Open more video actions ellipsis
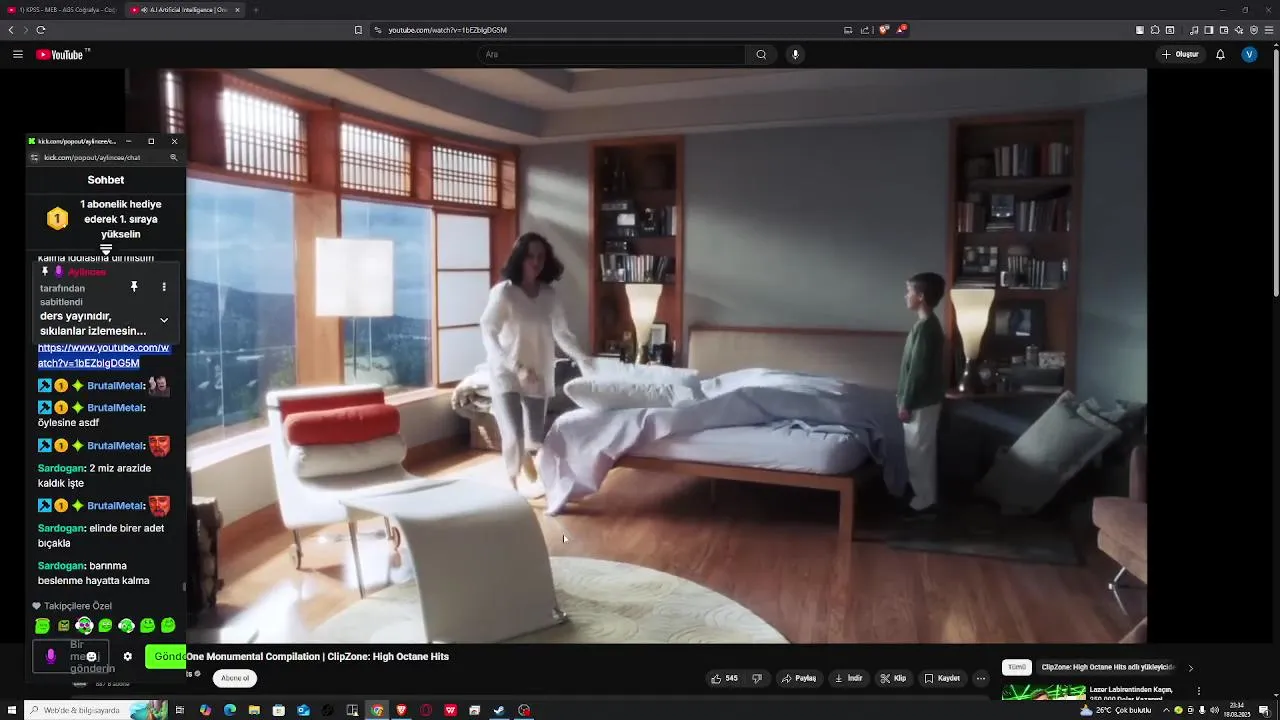Viewport: 1280px width, 720px height. (x=981, y=678)
